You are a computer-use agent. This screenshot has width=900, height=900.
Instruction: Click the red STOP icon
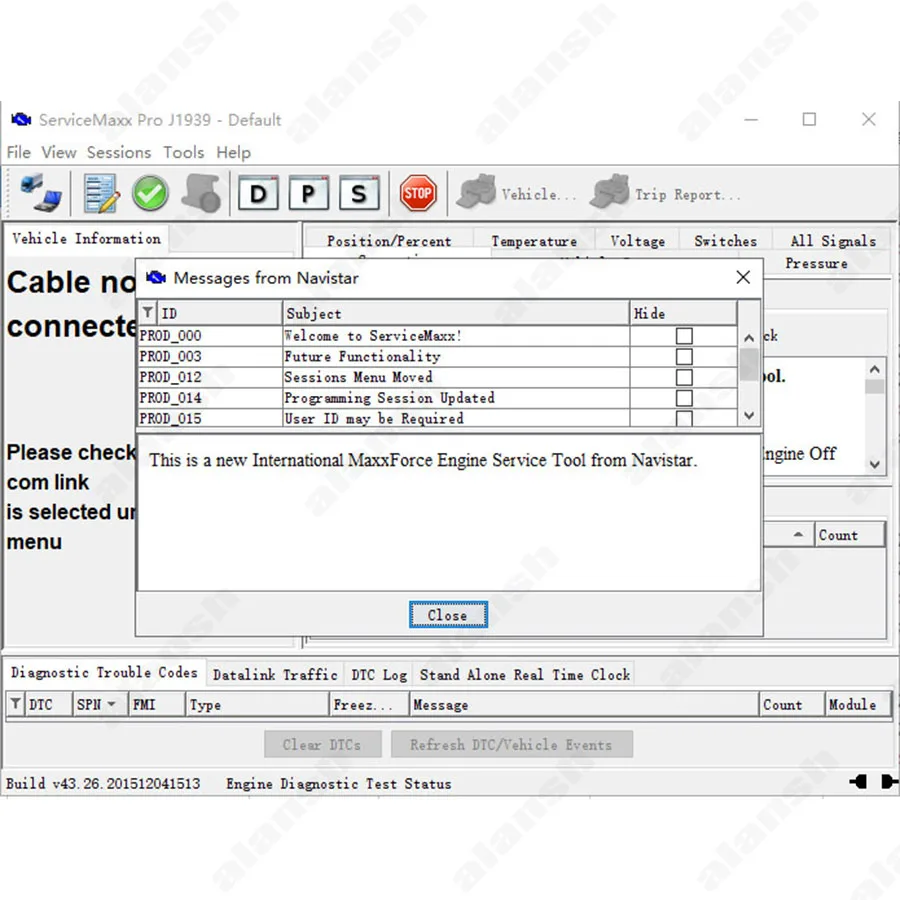pyautogui.click(x=417, y=193)
